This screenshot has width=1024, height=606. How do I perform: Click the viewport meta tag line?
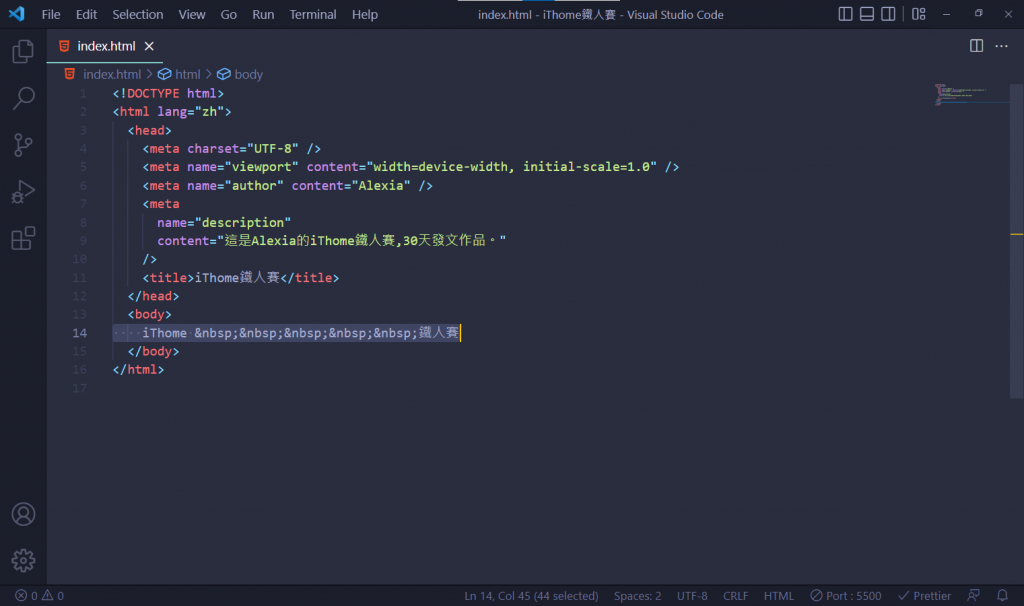point(411,167)
